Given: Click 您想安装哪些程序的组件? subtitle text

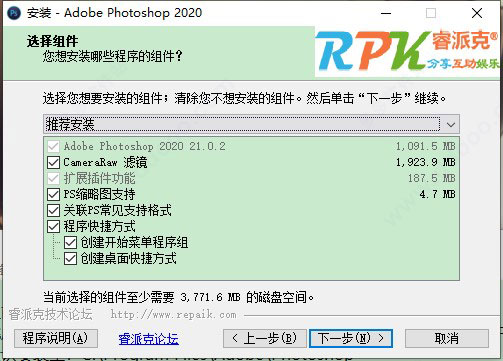Looking at the screenshot, I should tap(113, 56).
